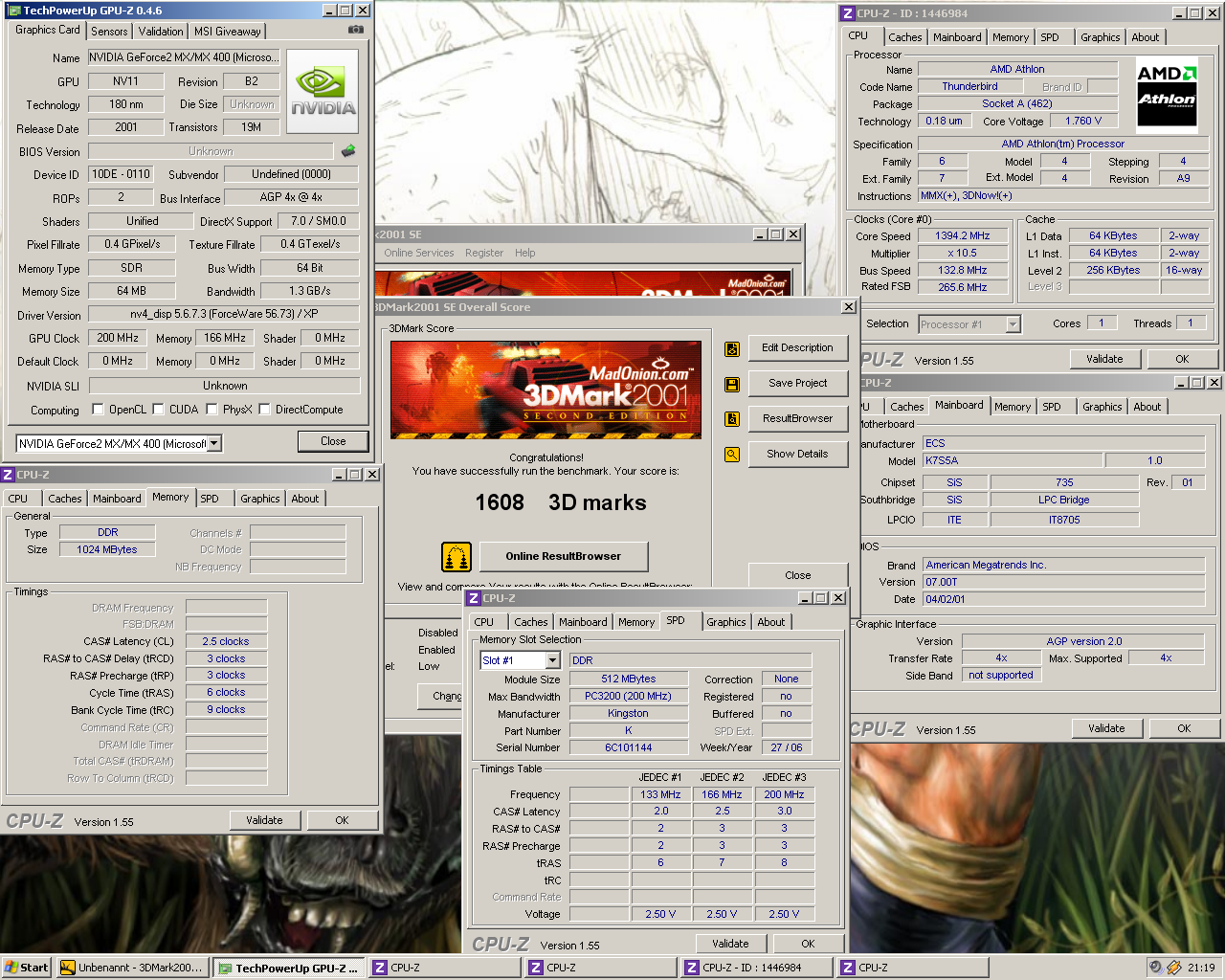Open the Online Services menu in 3DMark2001

(419, 253)
